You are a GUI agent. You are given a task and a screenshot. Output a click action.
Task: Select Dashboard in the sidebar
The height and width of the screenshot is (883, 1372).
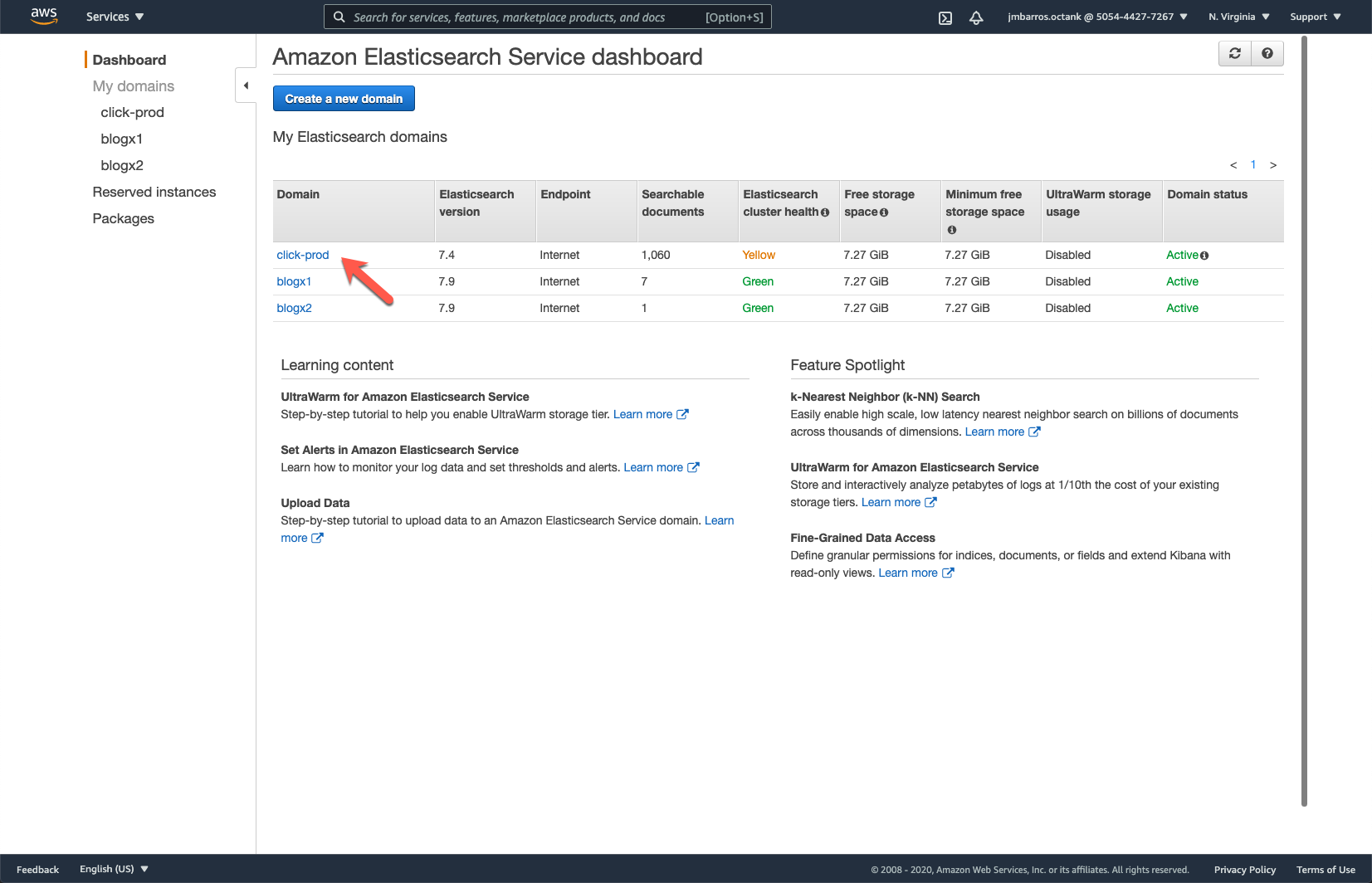129,60
